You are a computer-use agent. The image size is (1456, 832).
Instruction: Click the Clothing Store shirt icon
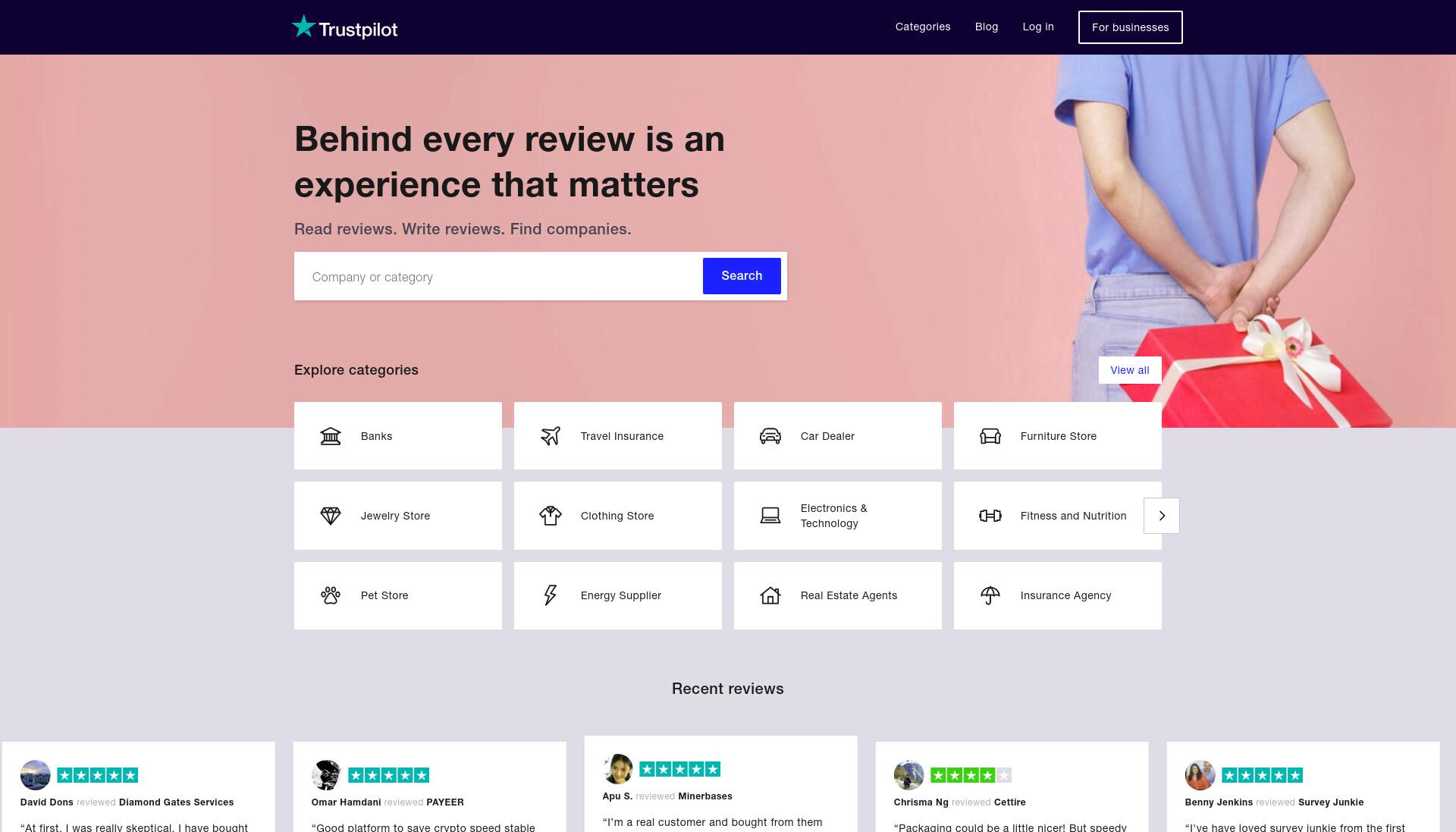[x=551, y=516]
